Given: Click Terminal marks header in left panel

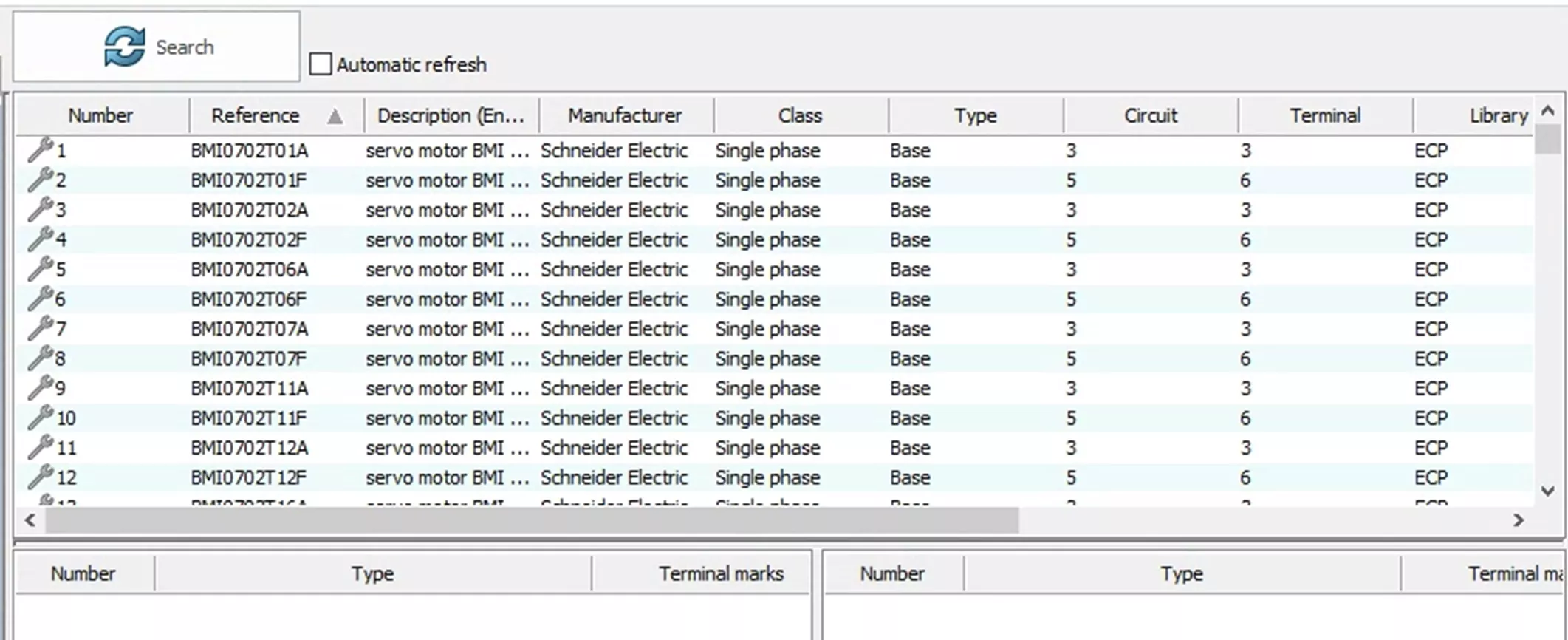Looking at the screenshot, I should pyautogui.click(x=700, y=573).
